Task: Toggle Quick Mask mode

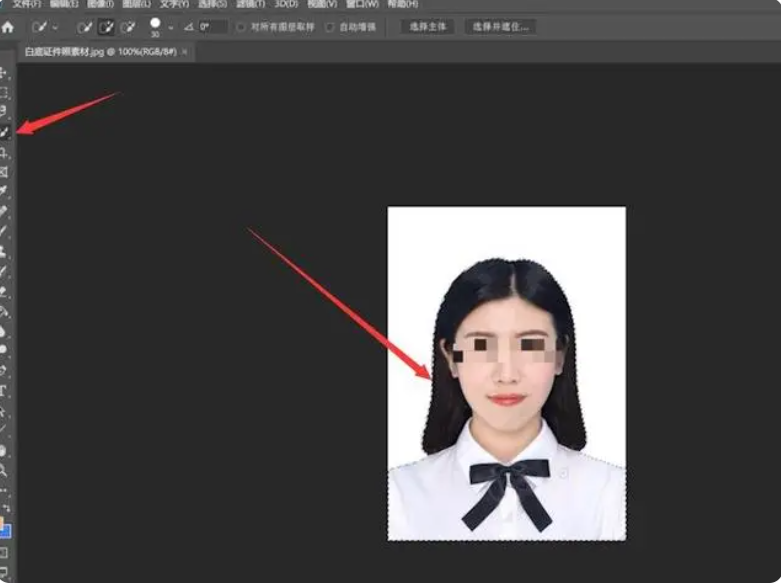Action: 4,553
